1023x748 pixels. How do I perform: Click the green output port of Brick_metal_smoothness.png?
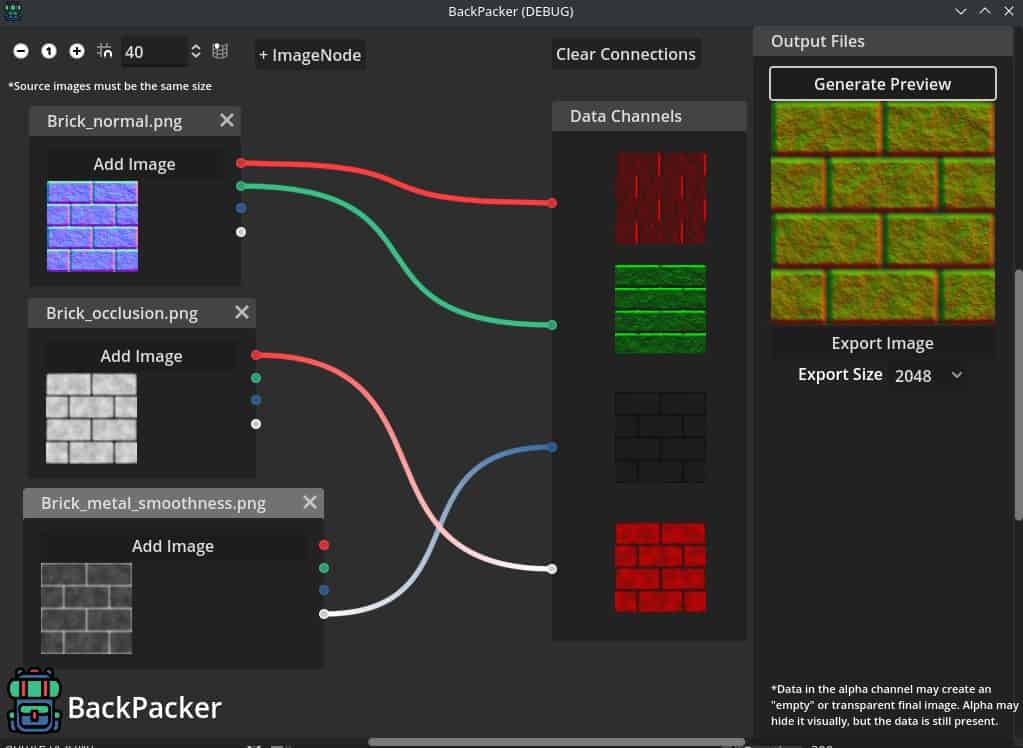click(324, 568)
